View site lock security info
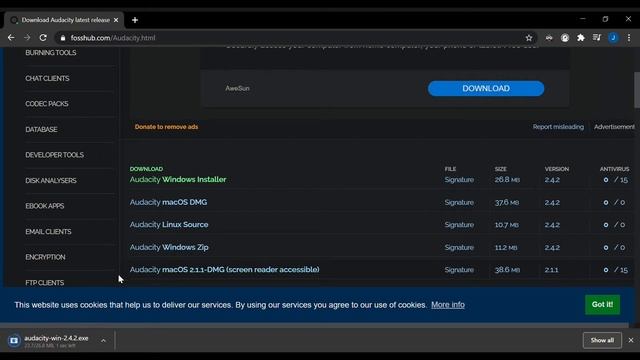 [x=63, y=38]
